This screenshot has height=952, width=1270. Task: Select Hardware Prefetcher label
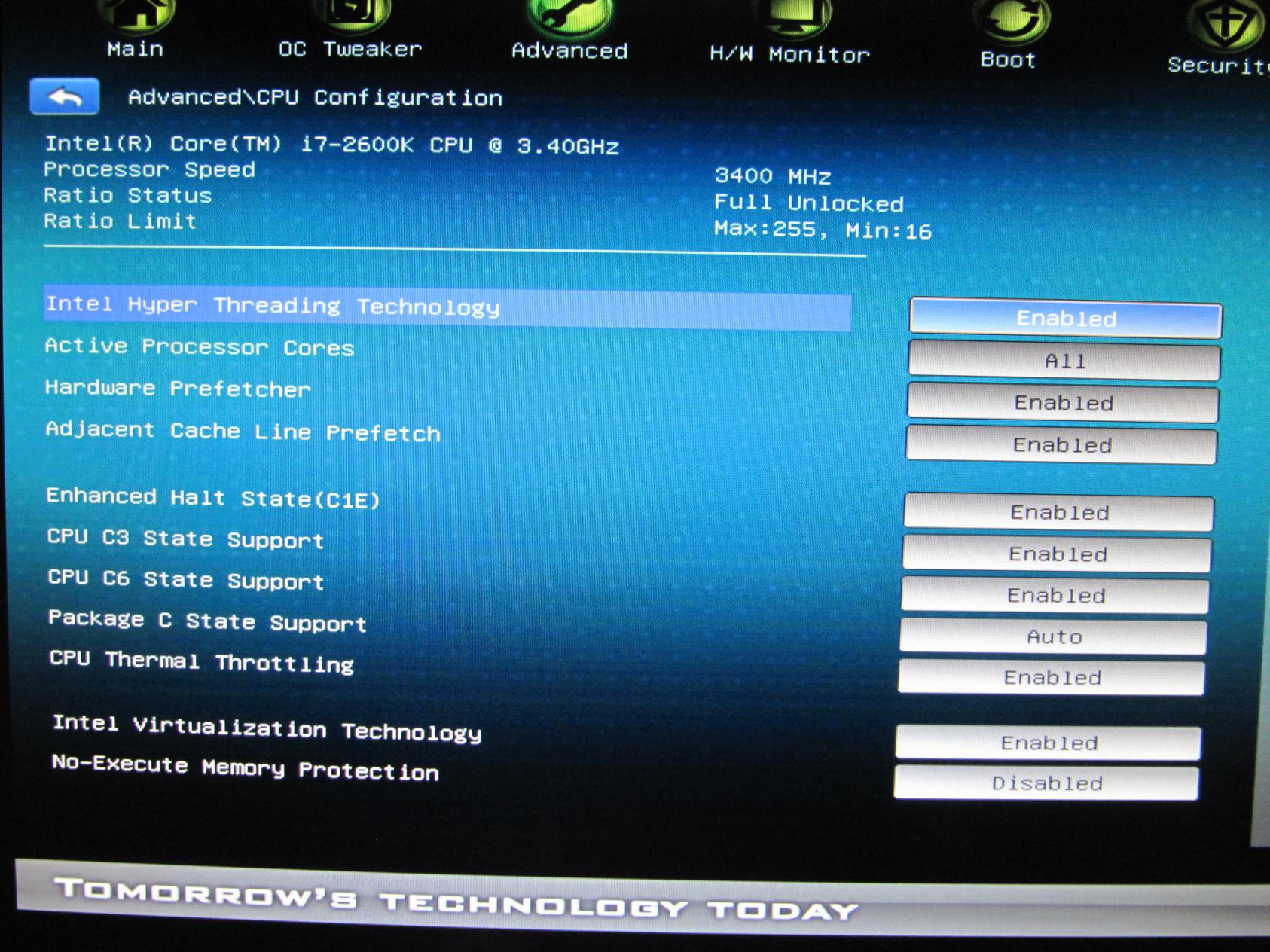178,388
